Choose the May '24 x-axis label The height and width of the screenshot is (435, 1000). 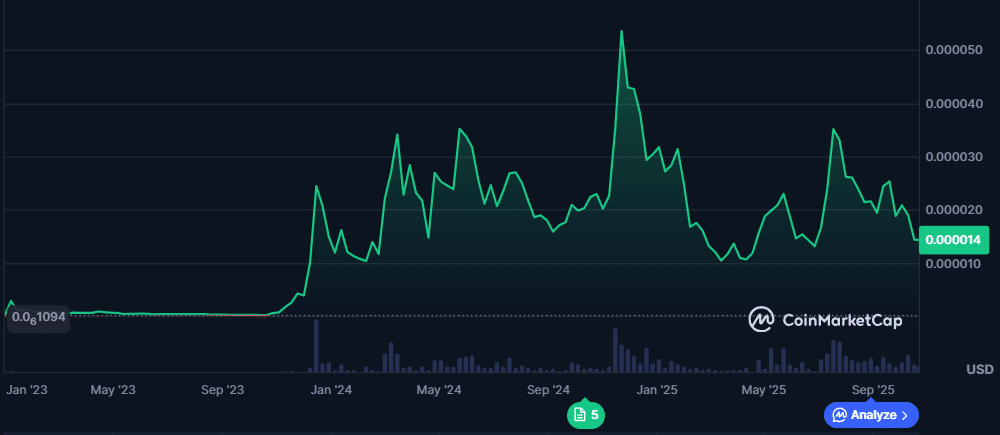click(438, 388)
